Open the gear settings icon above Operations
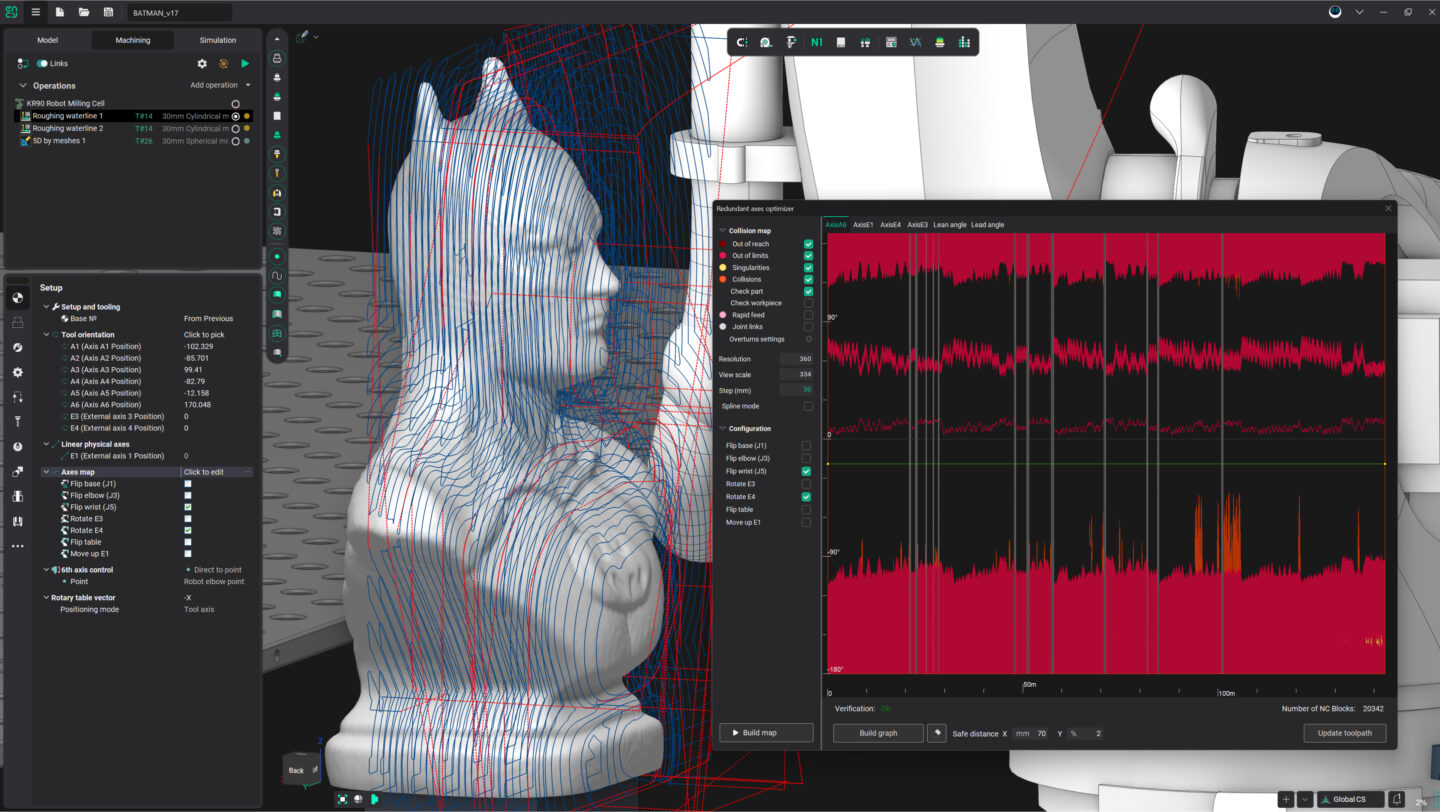This screenshot has width=1440, height=812. [x=201, y=63]
